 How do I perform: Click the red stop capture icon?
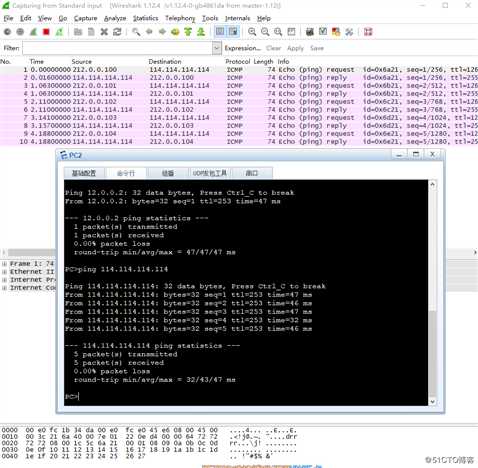coord(46,32)
